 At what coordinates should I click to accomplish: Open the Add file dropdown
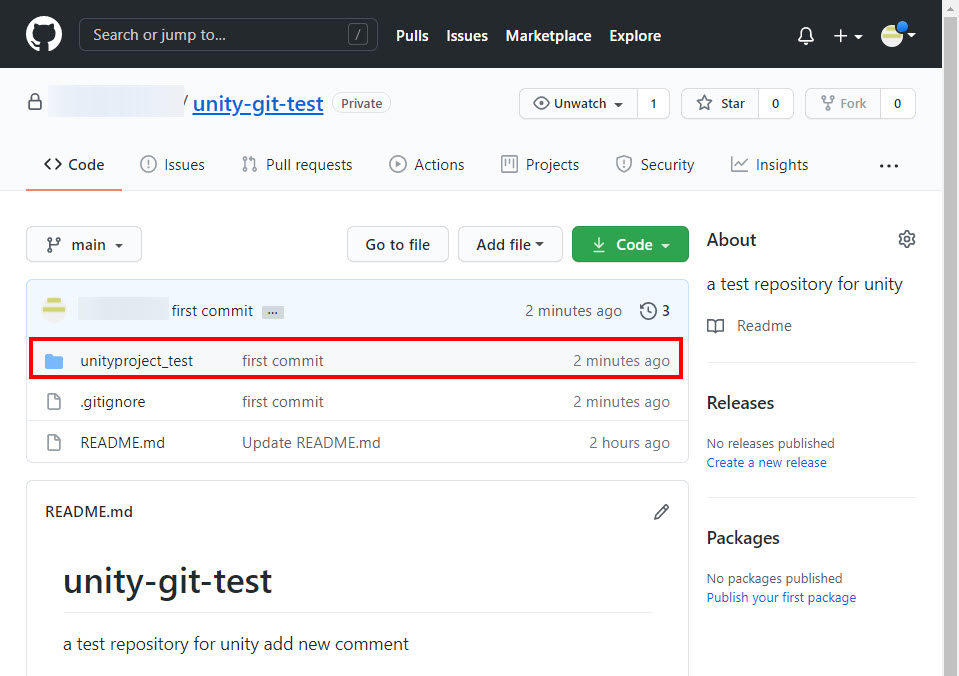[509, 244]
